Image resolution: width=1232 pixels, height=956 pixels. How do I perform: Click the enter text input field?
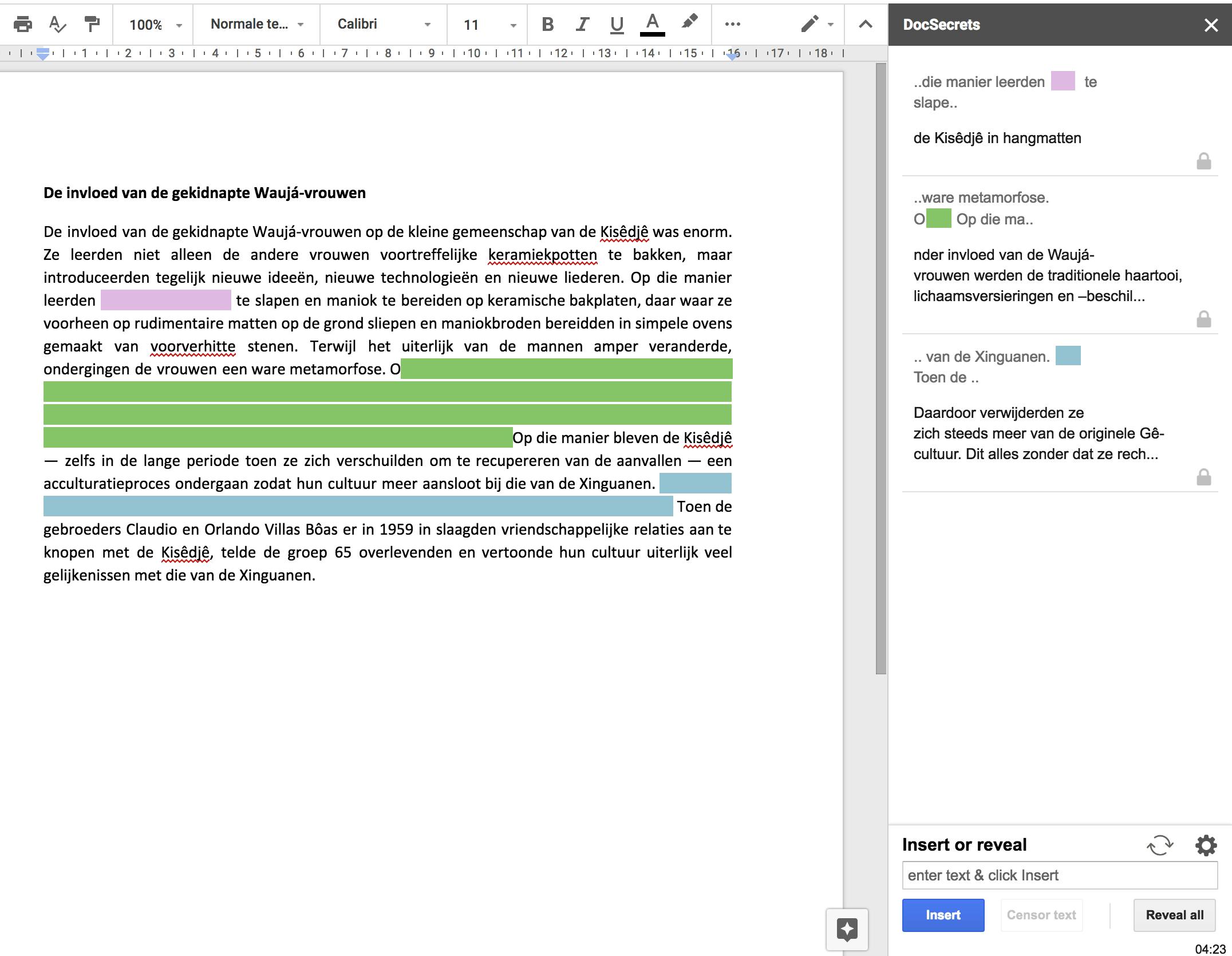1059,875
